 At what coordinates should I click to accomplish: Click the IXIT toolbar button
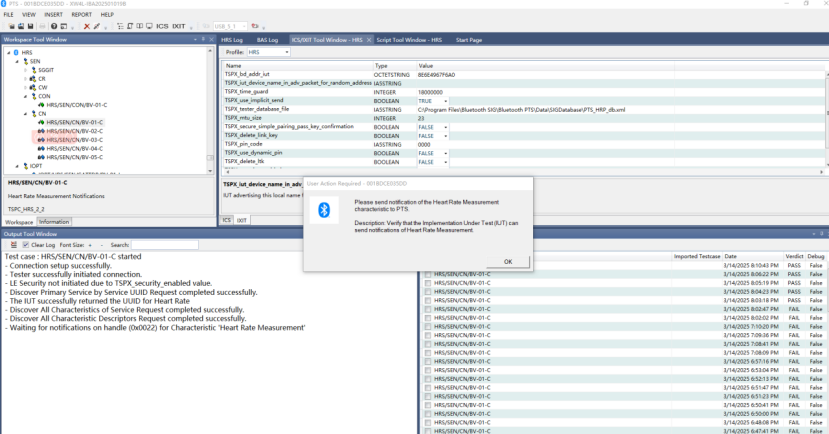(x=179, y=26)
